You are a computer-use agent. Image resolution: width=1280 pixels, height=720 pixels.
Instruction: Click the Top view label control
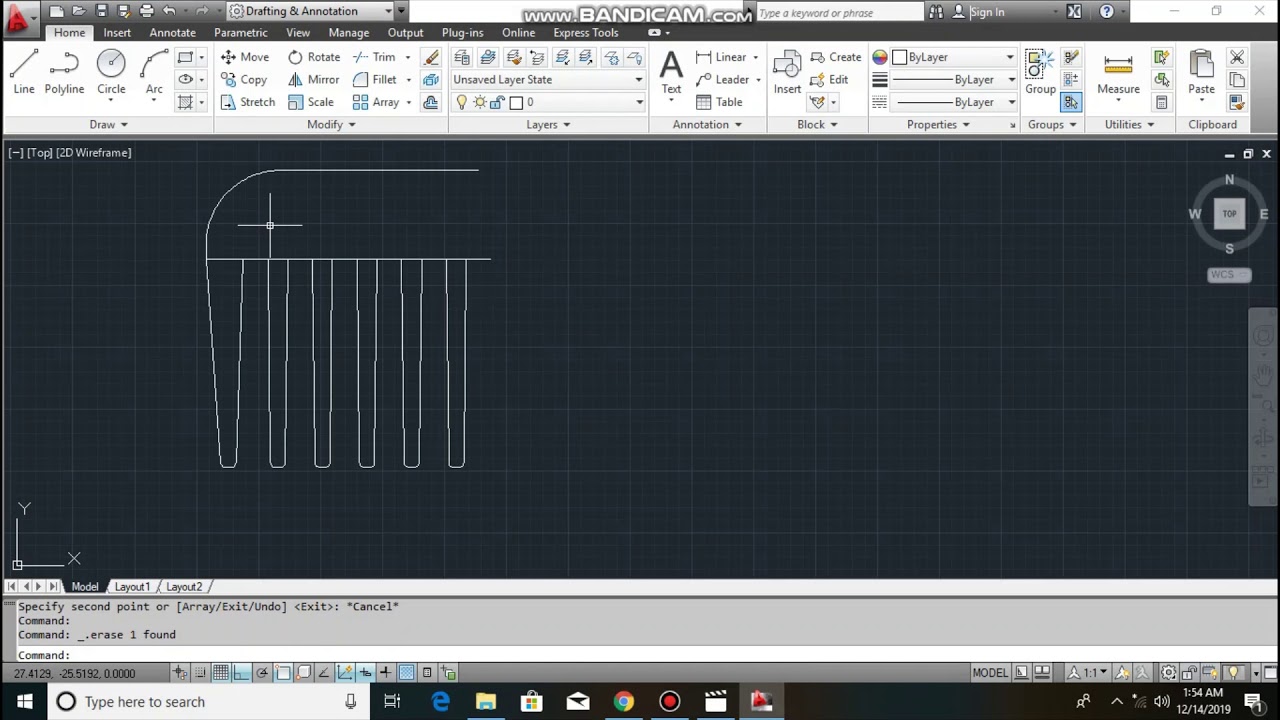point(40,153)
